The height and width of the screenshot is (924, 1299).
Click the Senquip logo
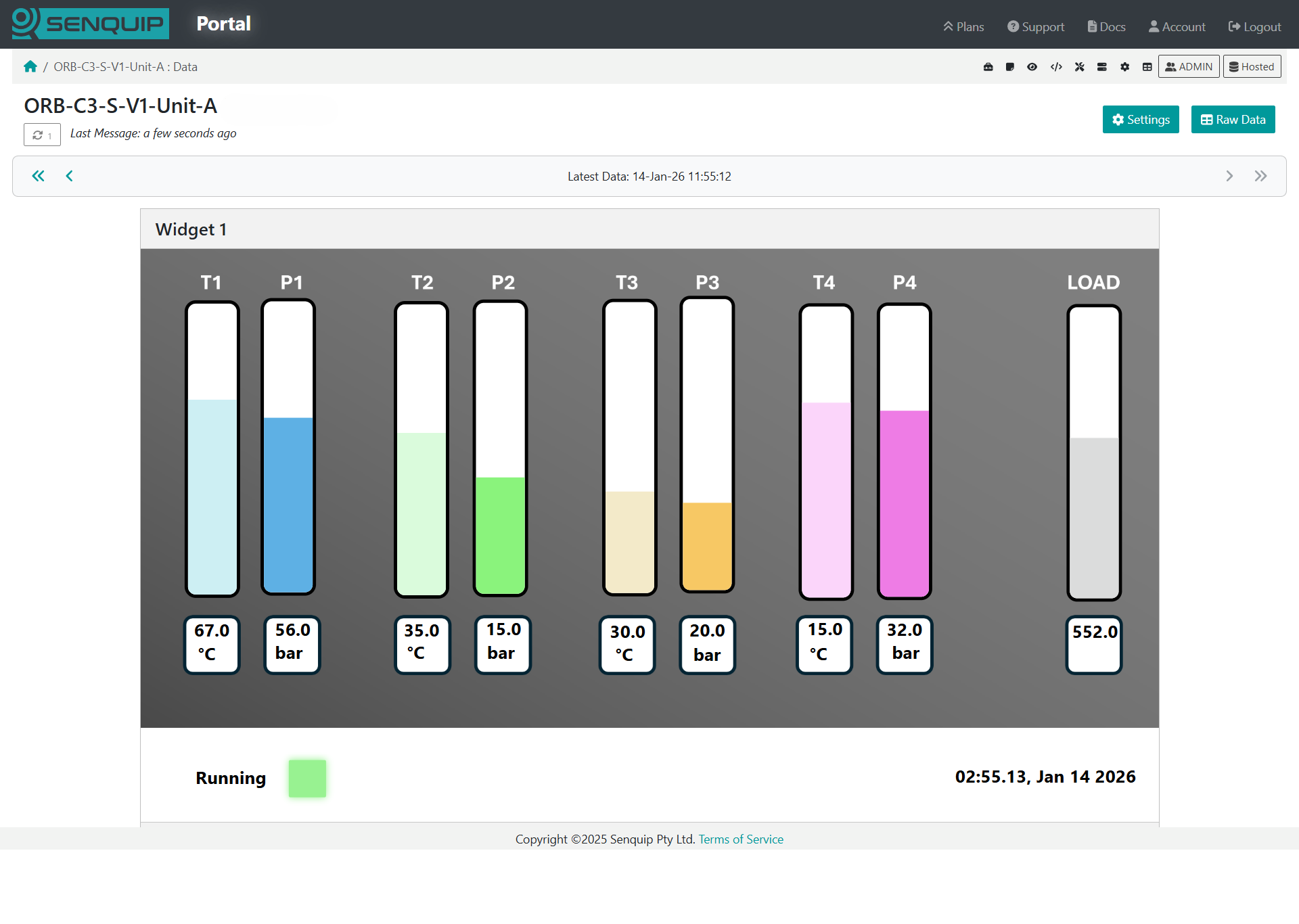pyautogui.click(x=90, y=23)
